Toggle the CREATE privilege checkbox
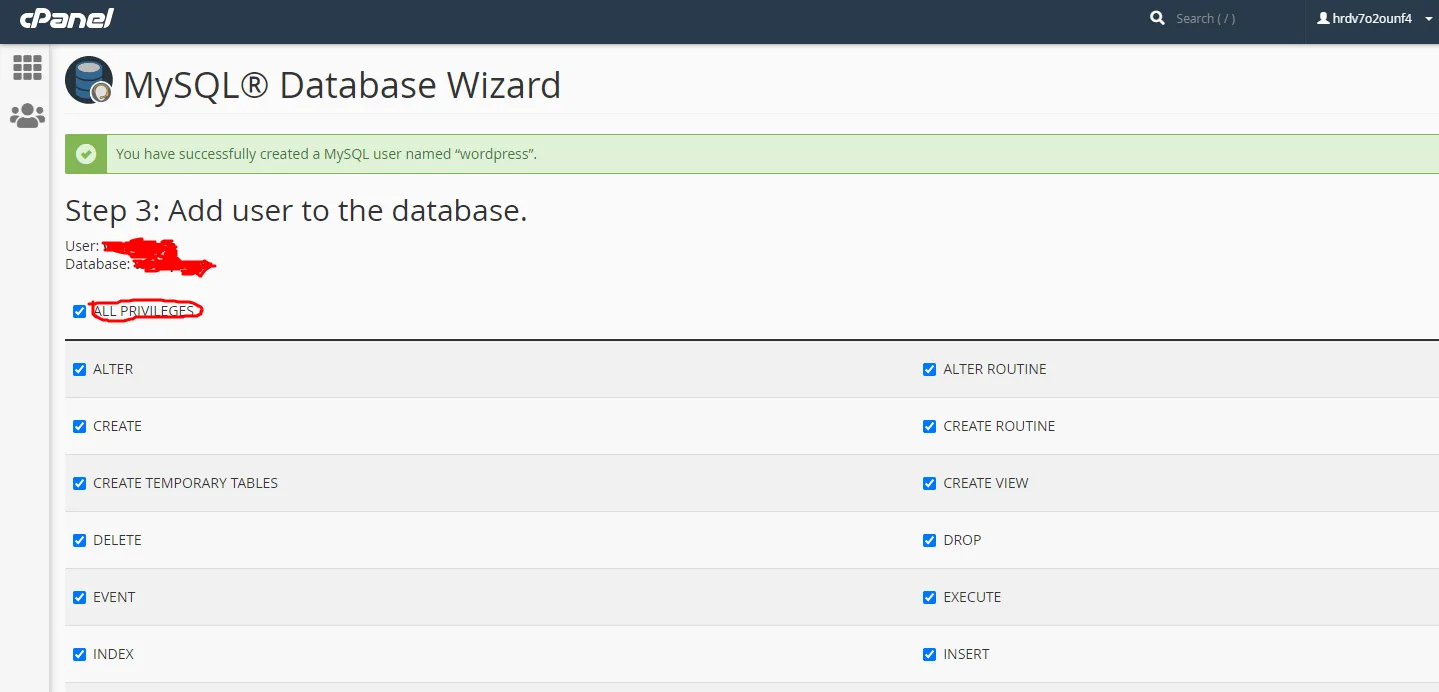This screenshot has height=692, width=1439. pyautogui.click(x=80, y=426)
